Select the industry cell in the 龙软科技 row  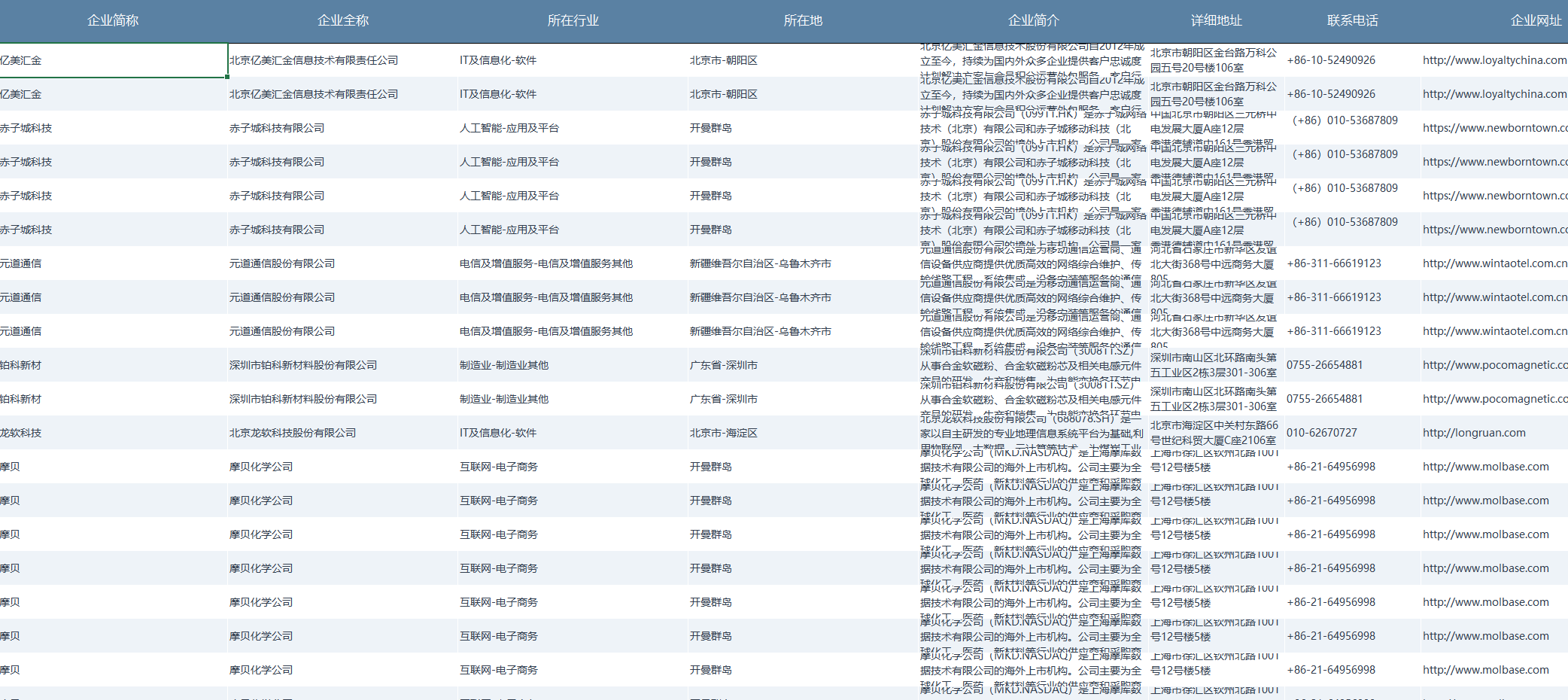(573, 433)
